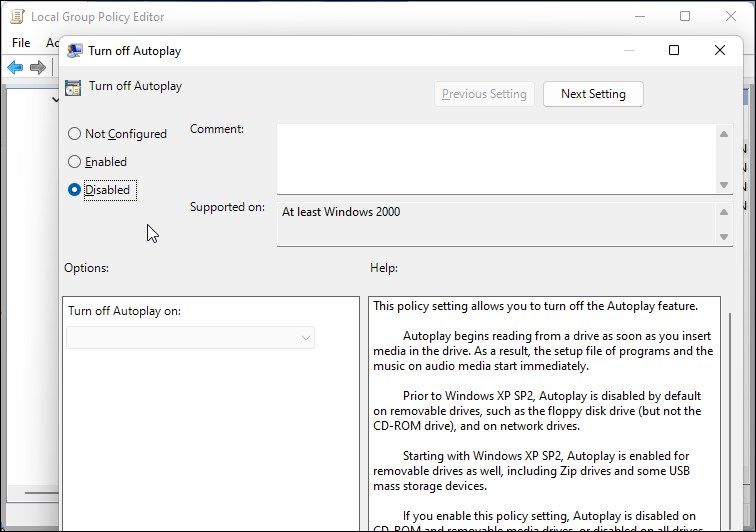Viewport: 756px width, 532px height.
Task: Click the 'Prior to Windows XP SP2' help paragraph
Action: pos(537,410)
